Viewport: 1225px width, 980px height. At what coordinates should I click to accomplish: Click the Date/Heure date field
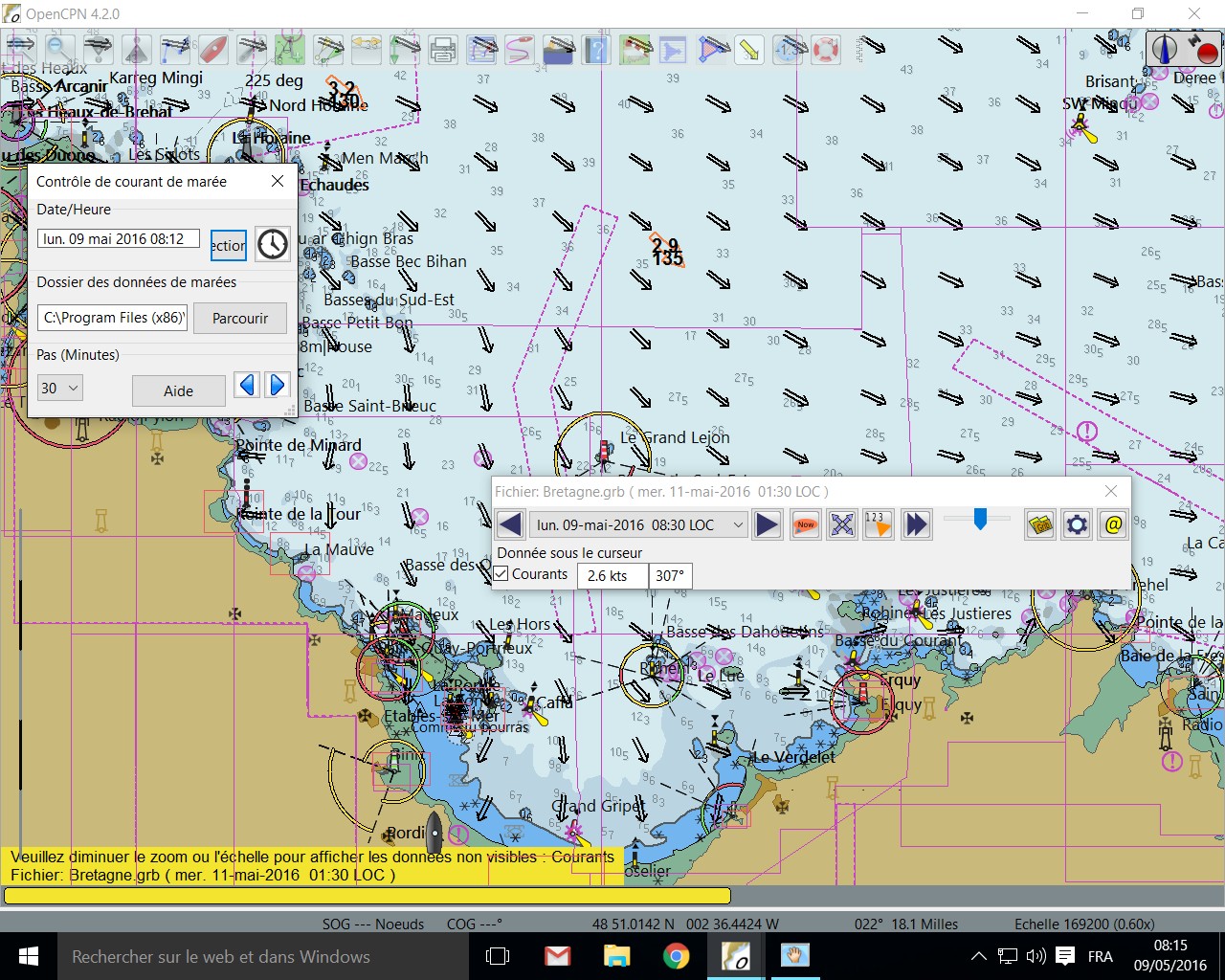coord(119,239)
